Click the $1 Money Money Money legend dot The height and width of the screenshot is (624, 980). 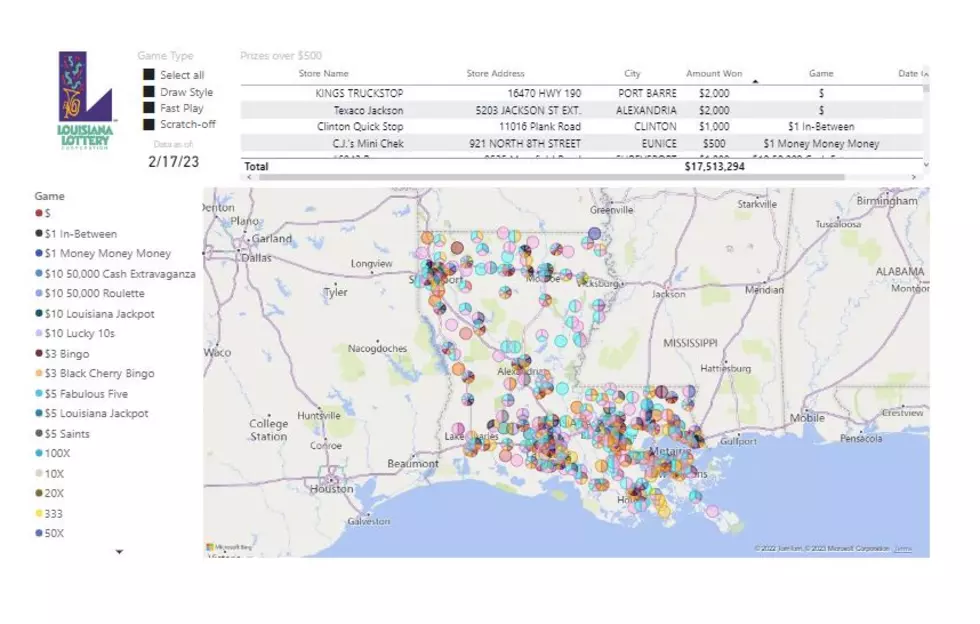tap(39, 253)
